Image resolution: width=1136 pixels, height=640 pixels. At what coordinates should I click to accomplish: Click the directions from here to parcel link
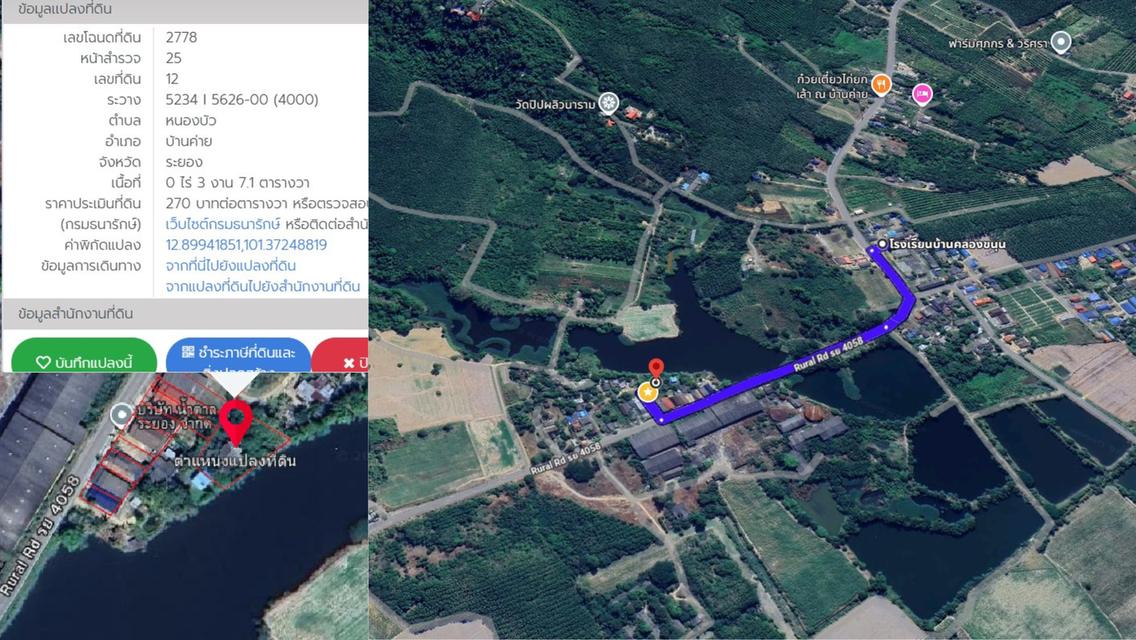pyautogui.click(x=230, y=265)
